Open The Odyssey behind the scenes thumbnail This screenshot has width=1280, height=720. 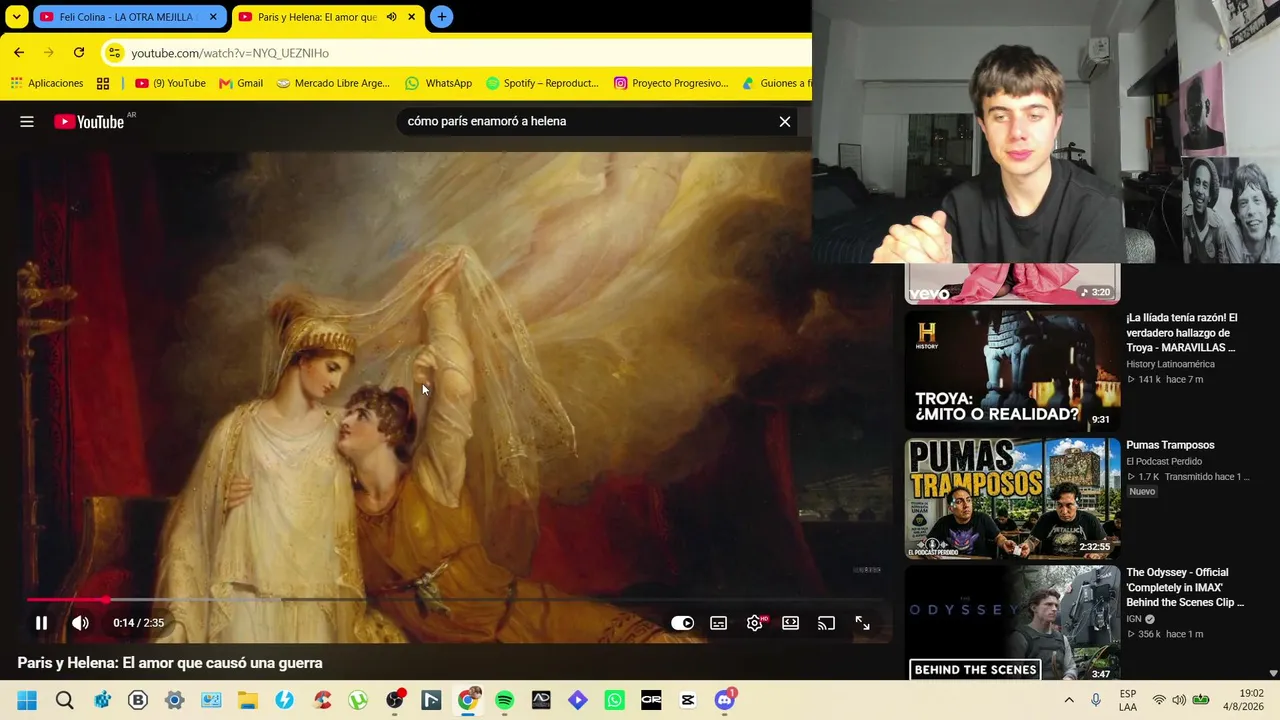click(1013, 623)
